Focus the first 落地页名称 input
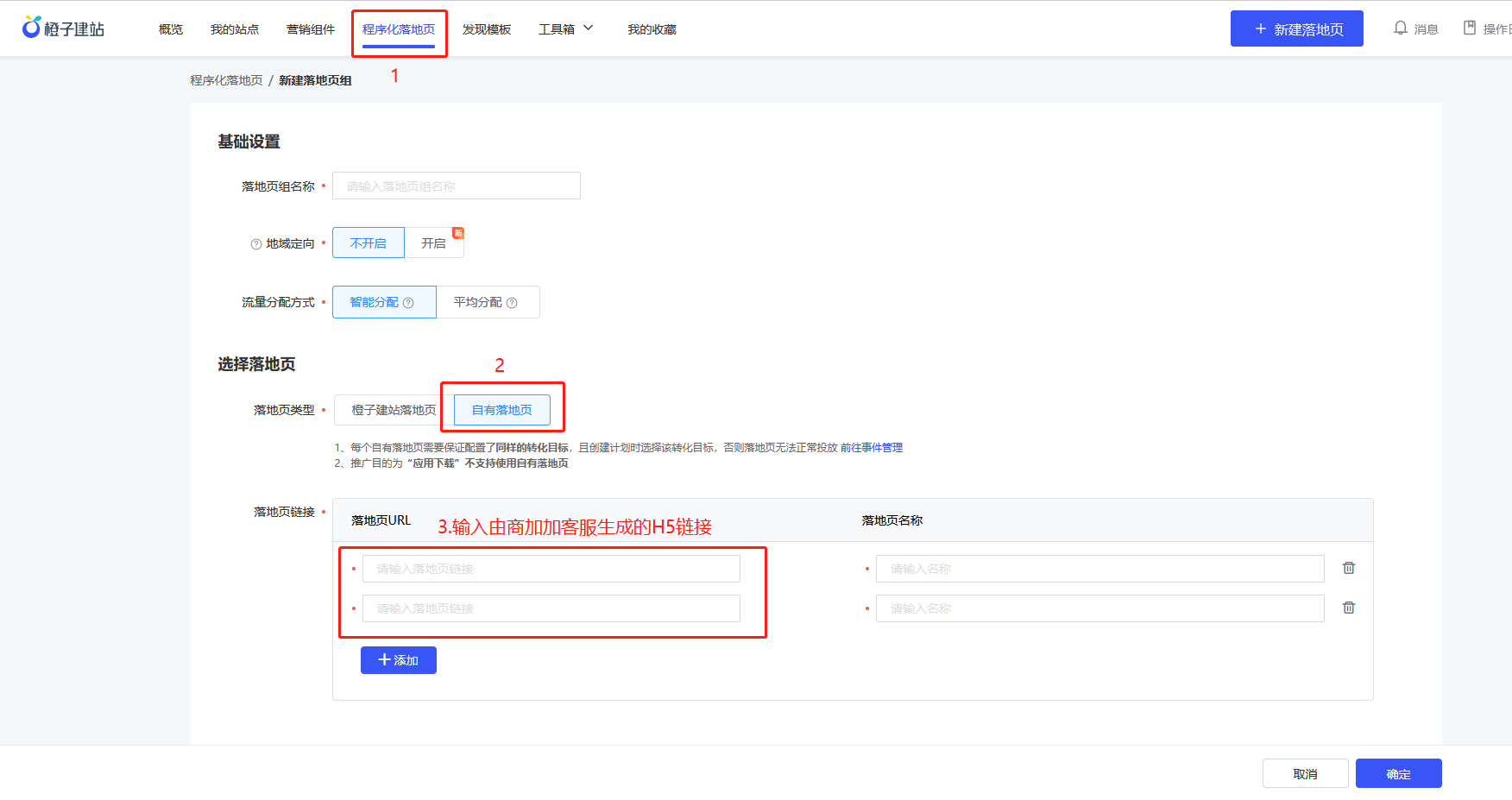Viewport: 1512px width, 800px height. click(1100, 569)
